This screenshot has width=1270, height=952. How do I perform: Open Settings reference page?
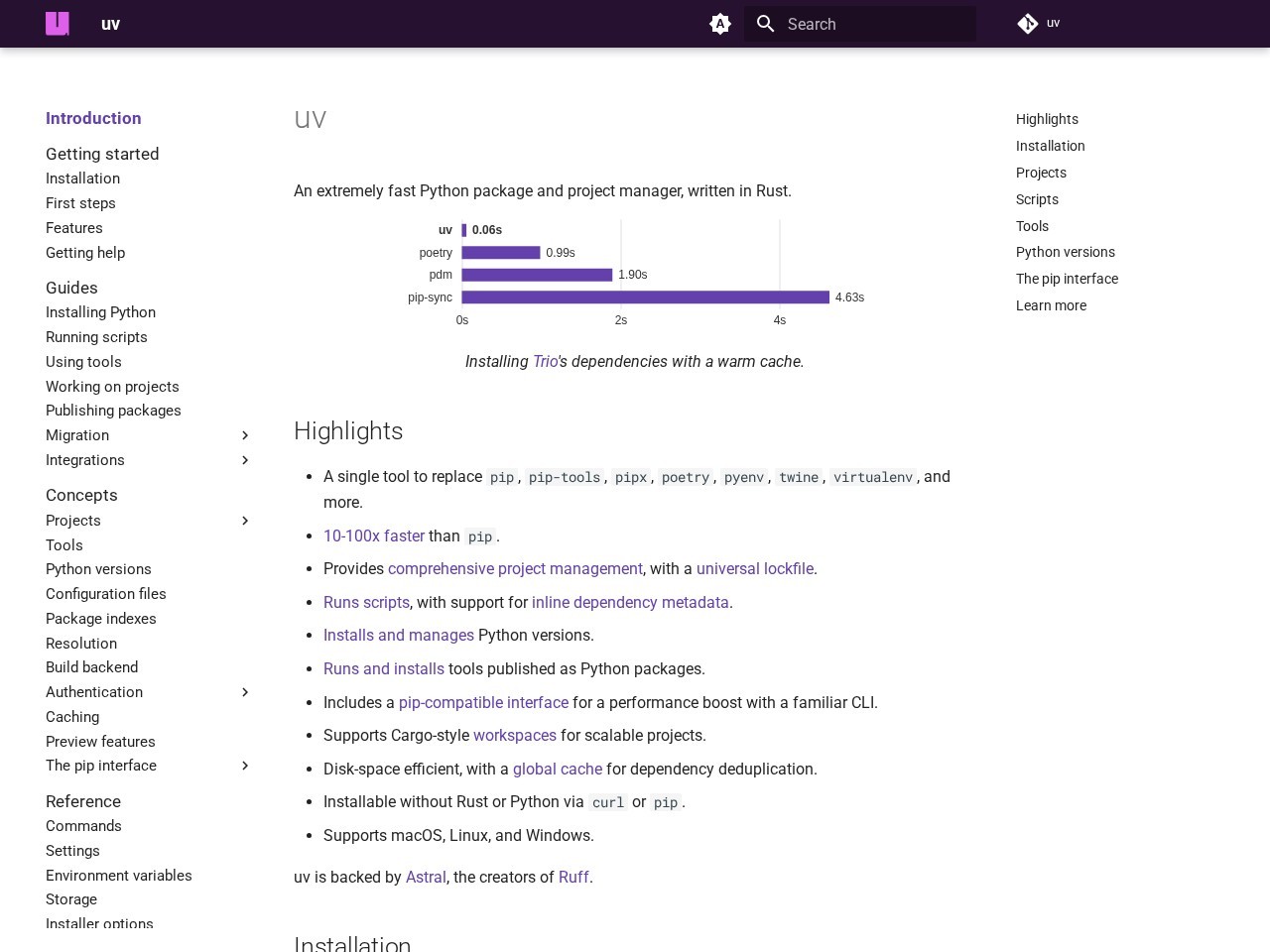click(x=72, y=851)
